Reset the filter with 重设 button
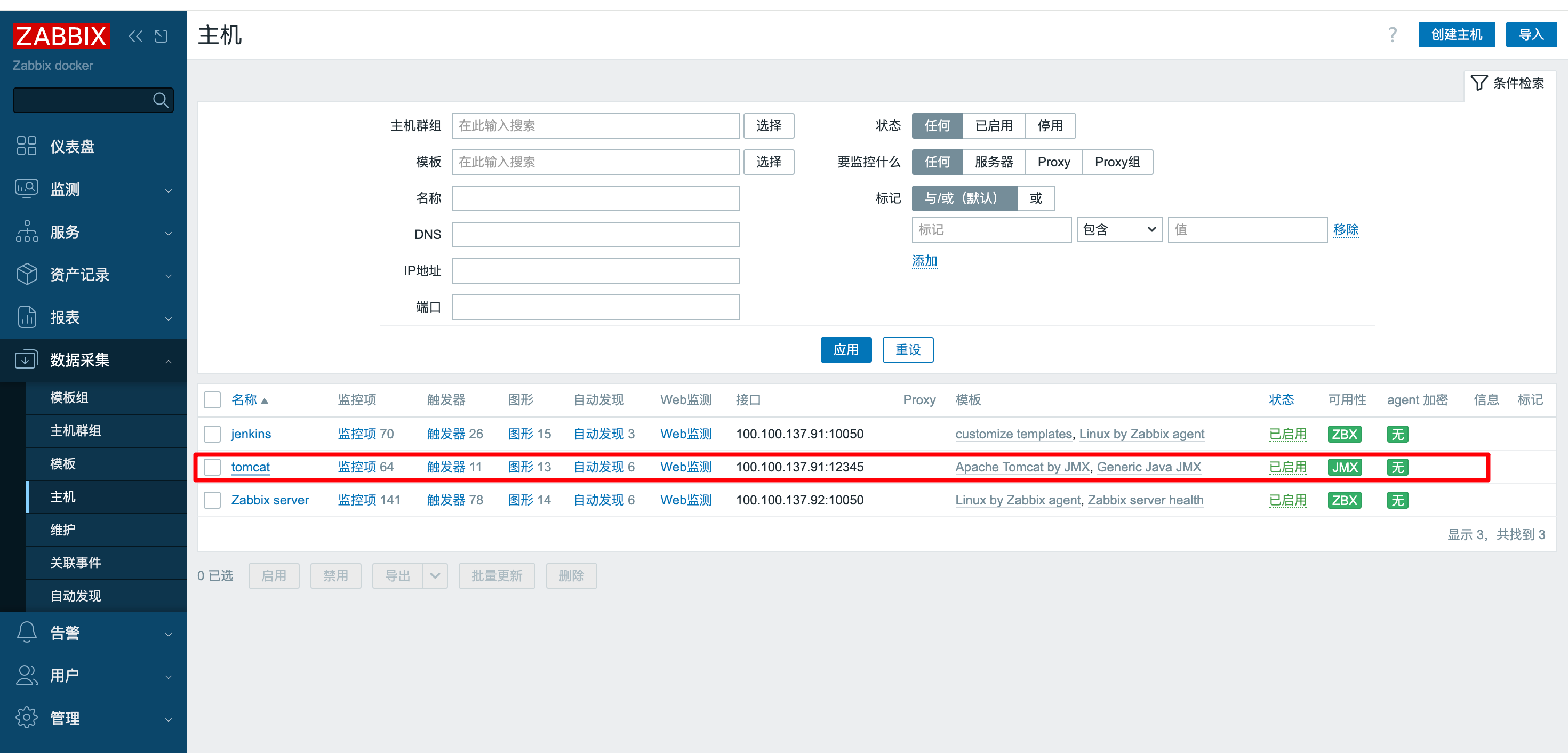 (x=908, y=349)
